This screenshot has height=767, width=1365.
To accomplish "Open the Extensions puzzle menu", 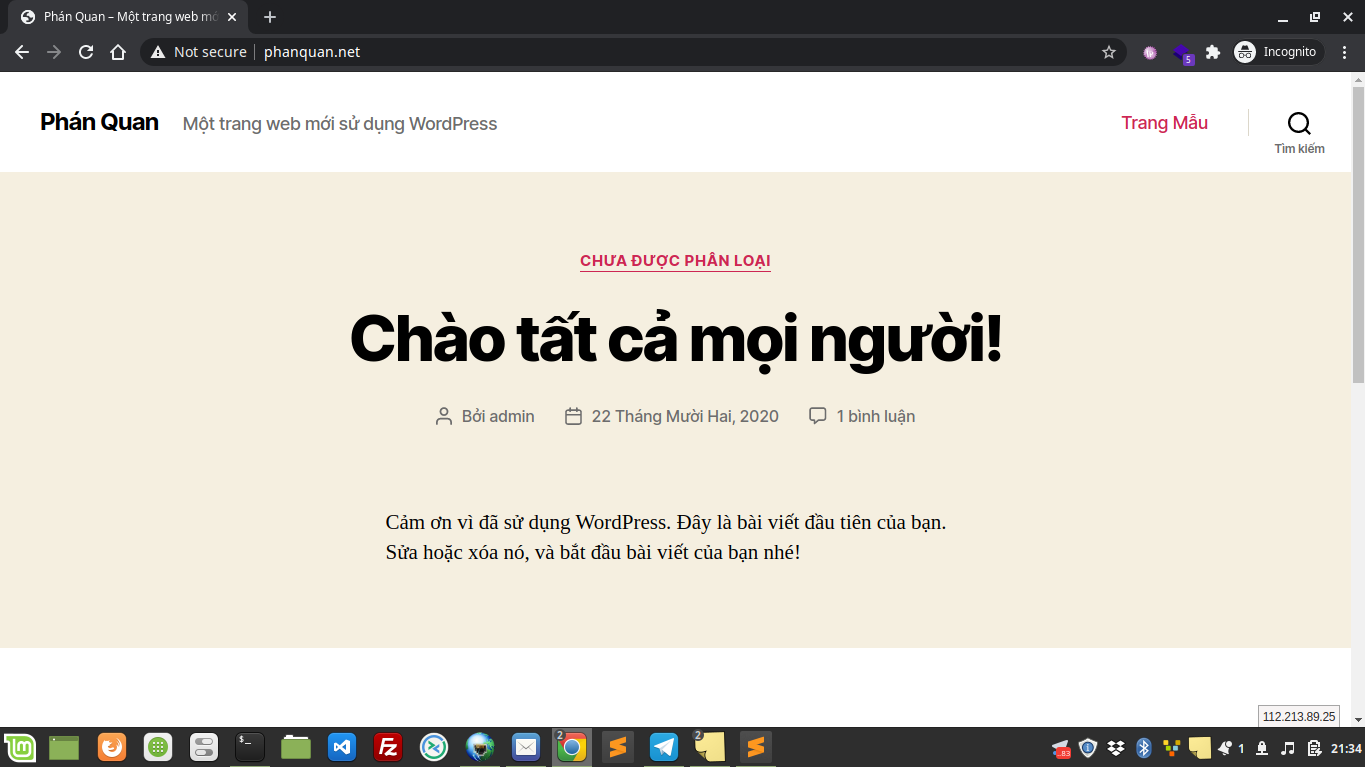I will (1213, 52).
